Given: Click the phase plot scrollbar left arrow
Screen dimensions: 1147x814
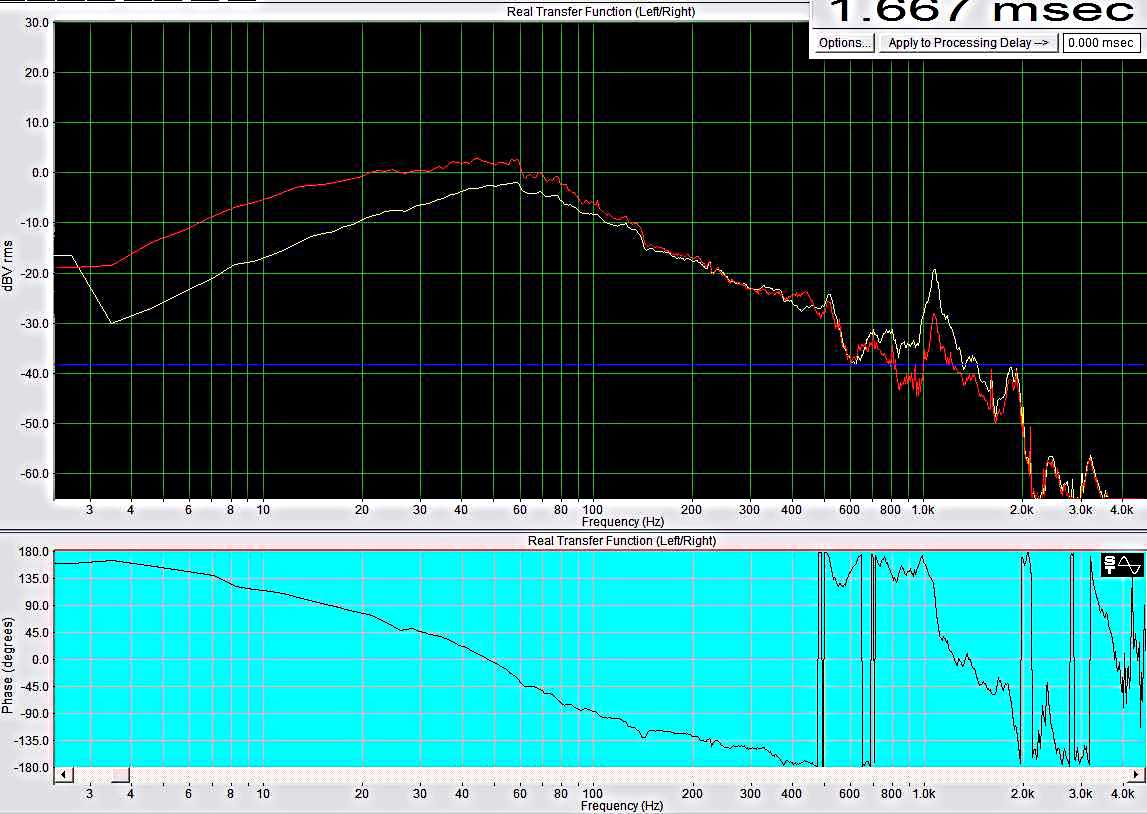Looking at the screenshot, I should (x=64, y=774).
